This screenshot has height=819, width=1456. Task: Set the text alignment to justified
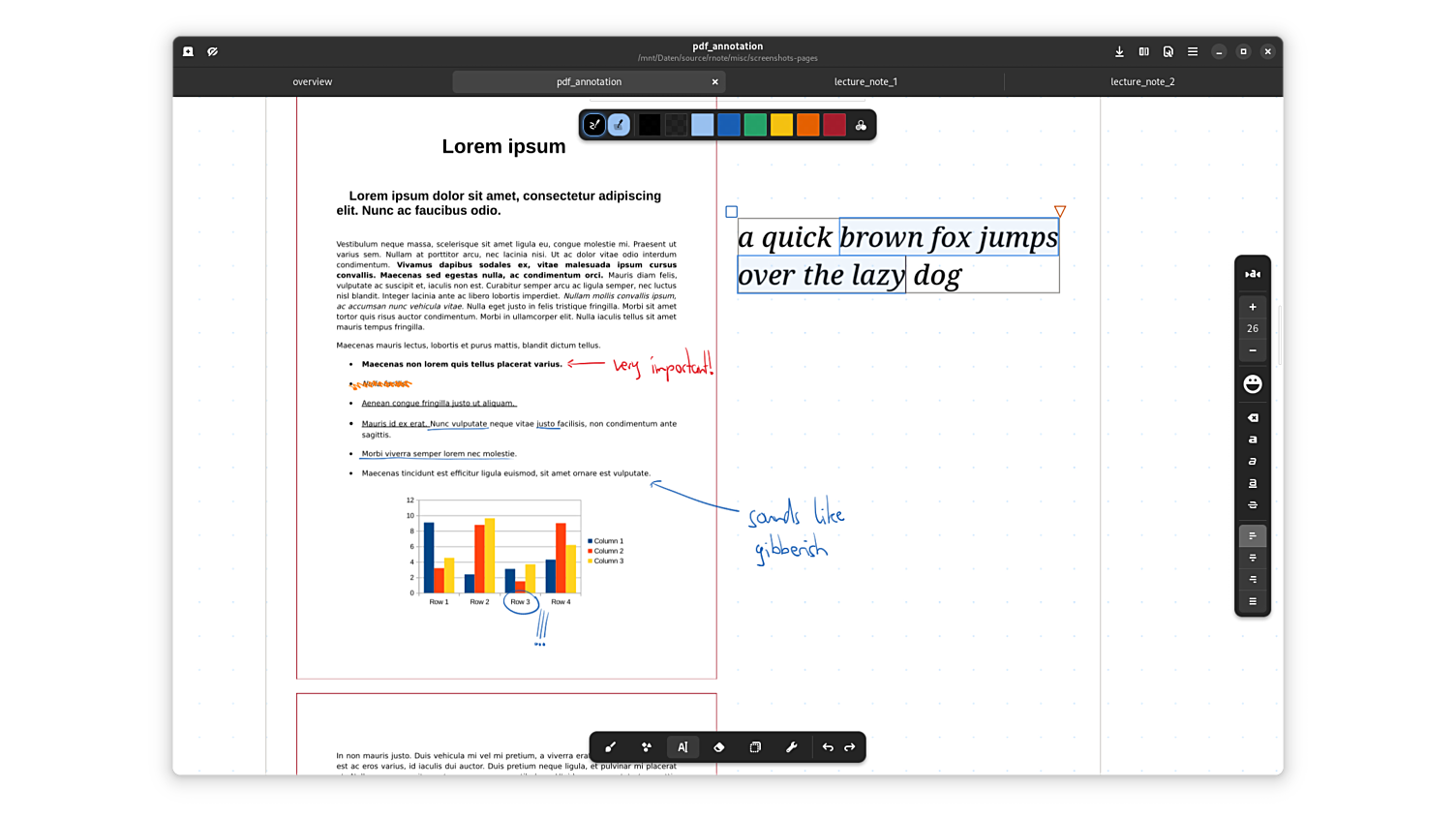pos(1253,601)
